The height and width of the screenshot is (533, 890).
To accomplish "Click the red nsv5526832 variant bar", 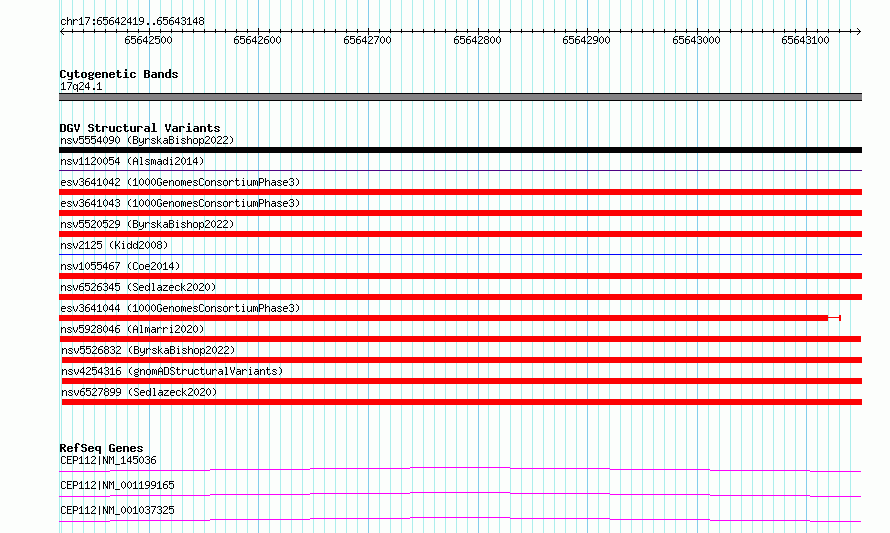I will 461,360.
